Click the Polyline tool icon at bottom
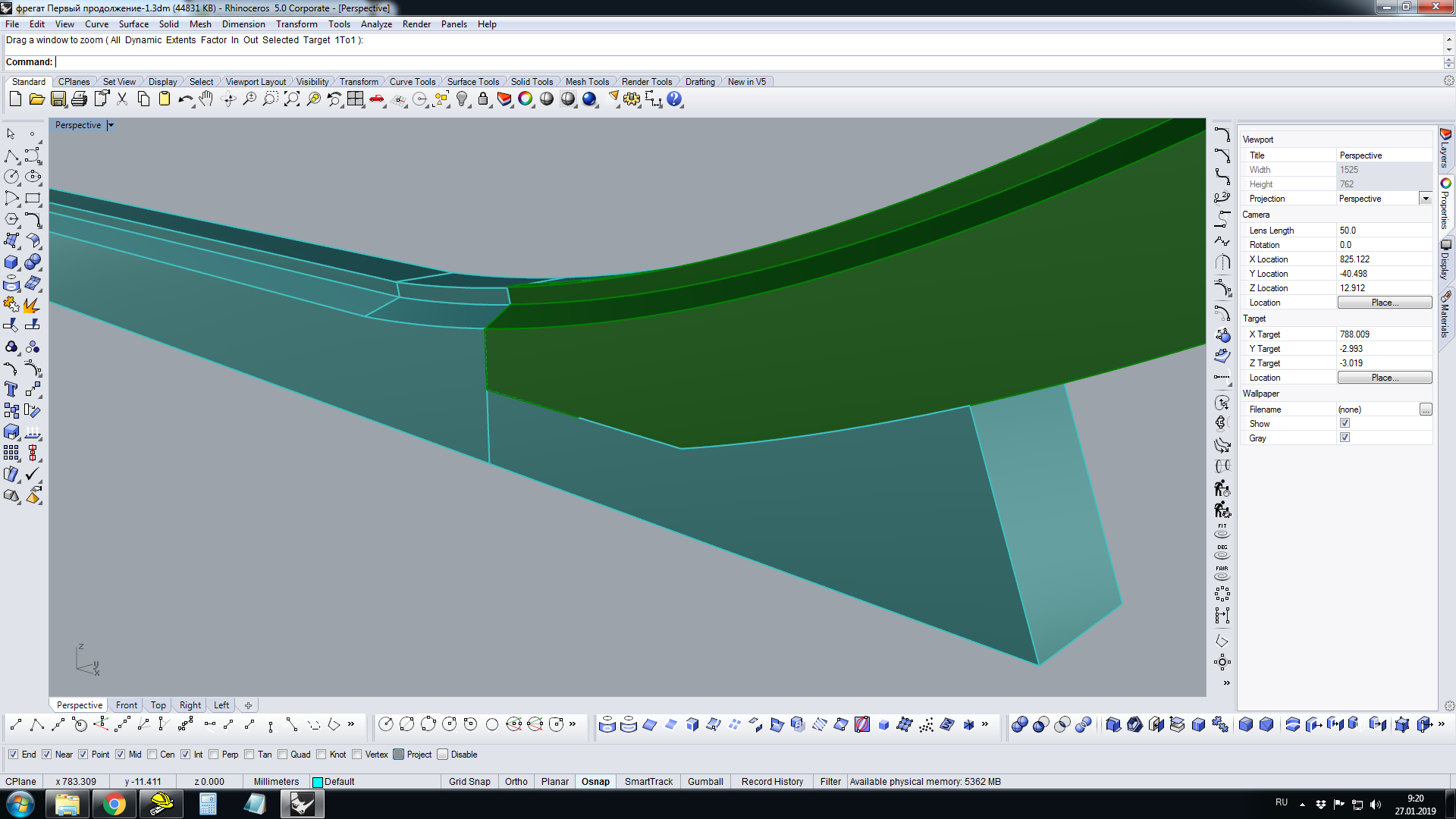Image resolution: width=1456 pixels, height=819 pixels. [37, 725]
